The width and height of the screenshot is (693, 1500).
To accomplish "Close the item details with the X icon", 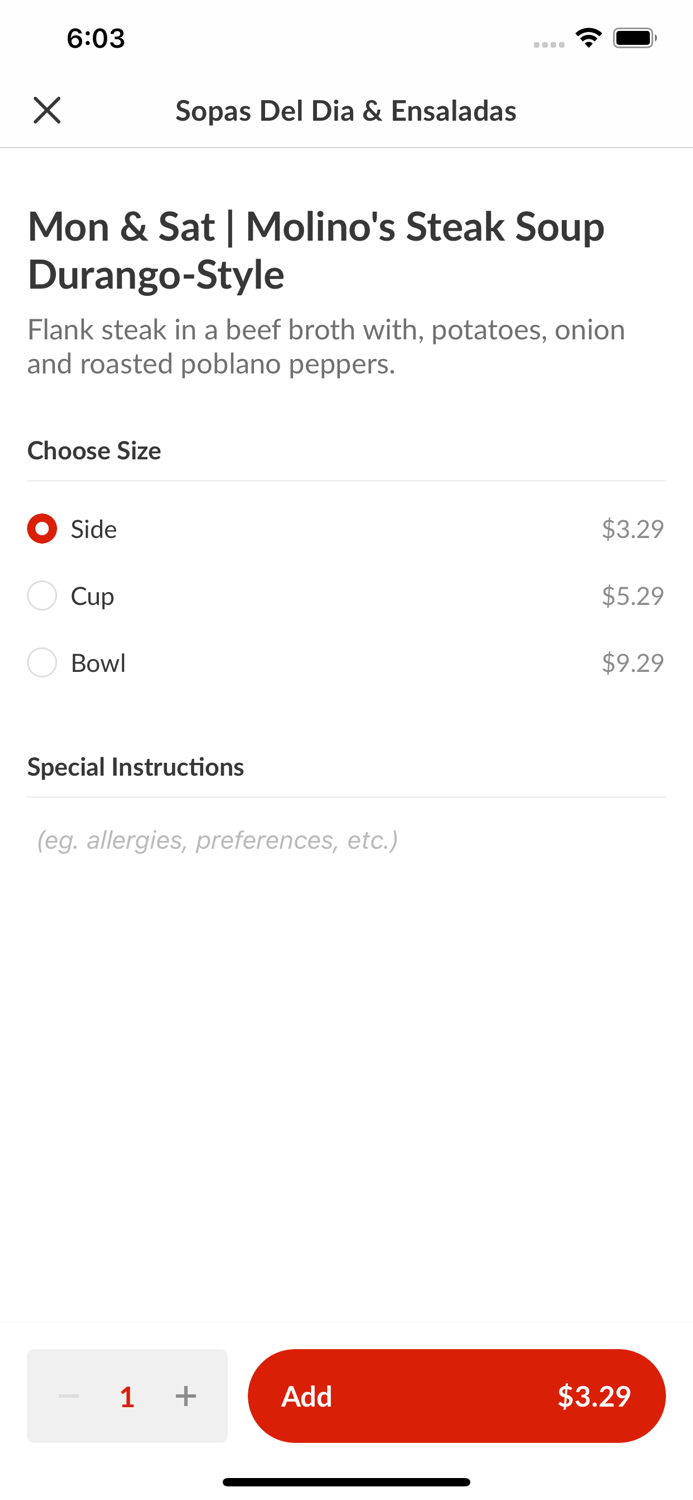I will tap(47, 110).
